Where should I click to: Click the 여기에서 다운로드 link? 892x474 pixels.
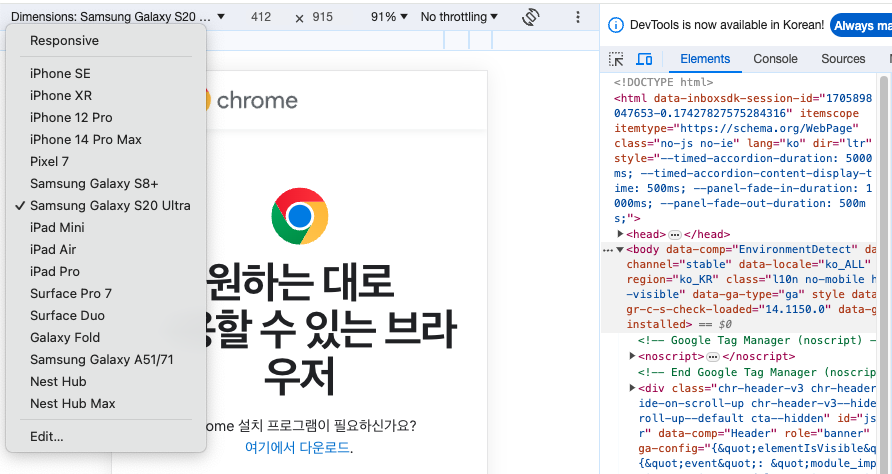297,448
